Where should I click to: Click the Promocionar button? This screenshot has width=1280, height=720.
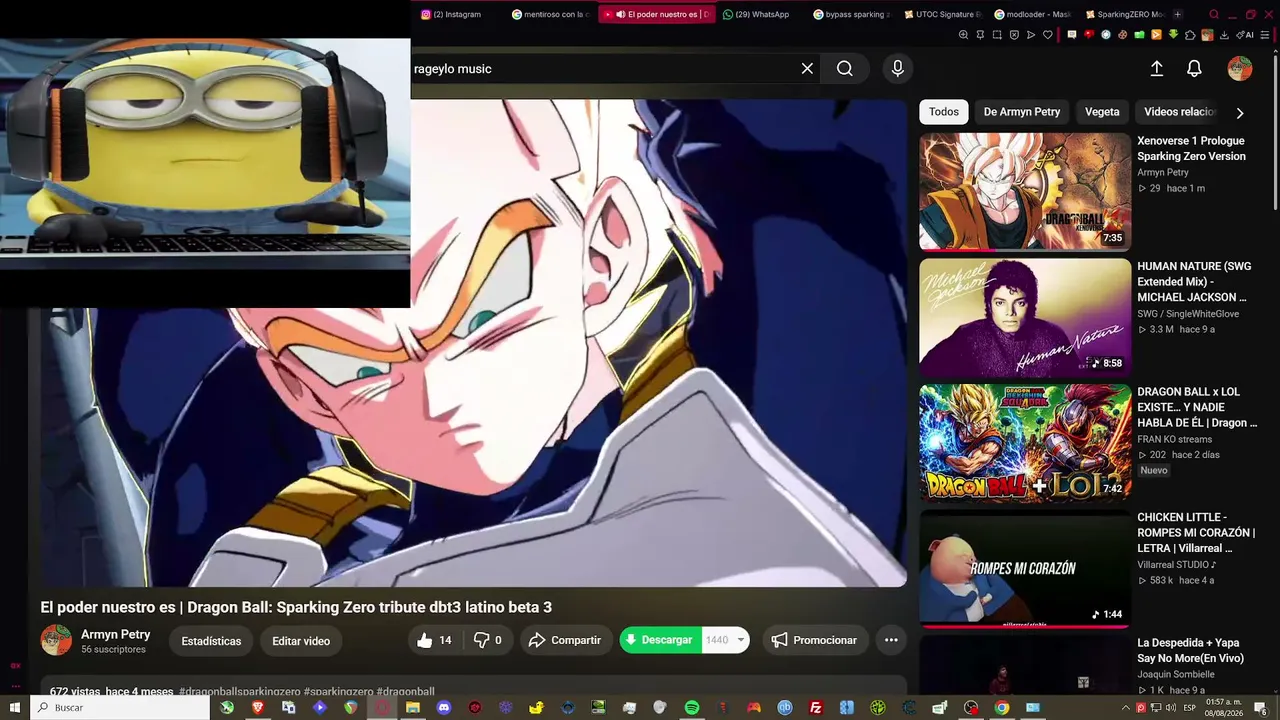(x=814, y=640)
